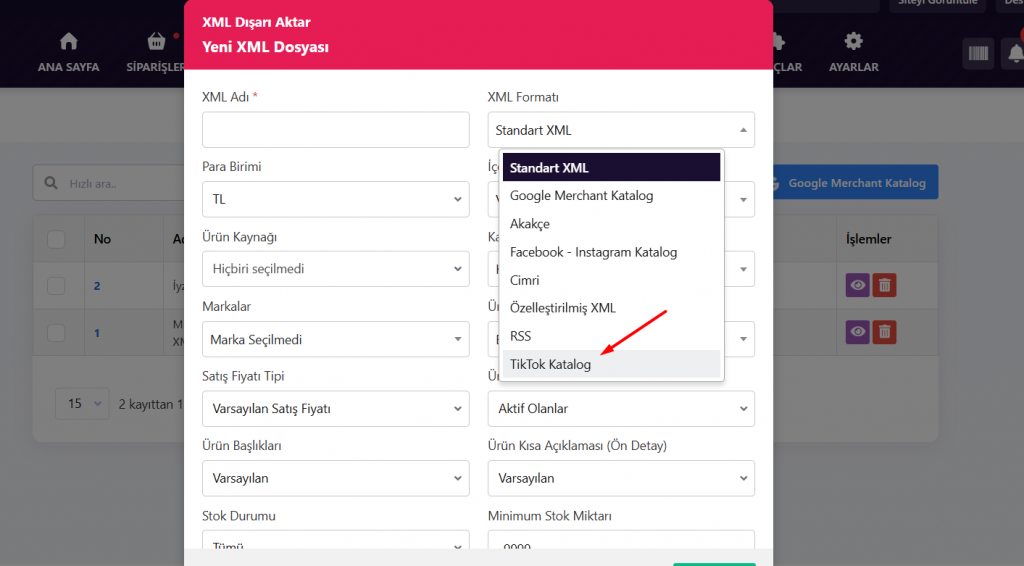This screenshot has width=1024, height=566.
Task: Click the eye icon for row 1
Action: 858,331
